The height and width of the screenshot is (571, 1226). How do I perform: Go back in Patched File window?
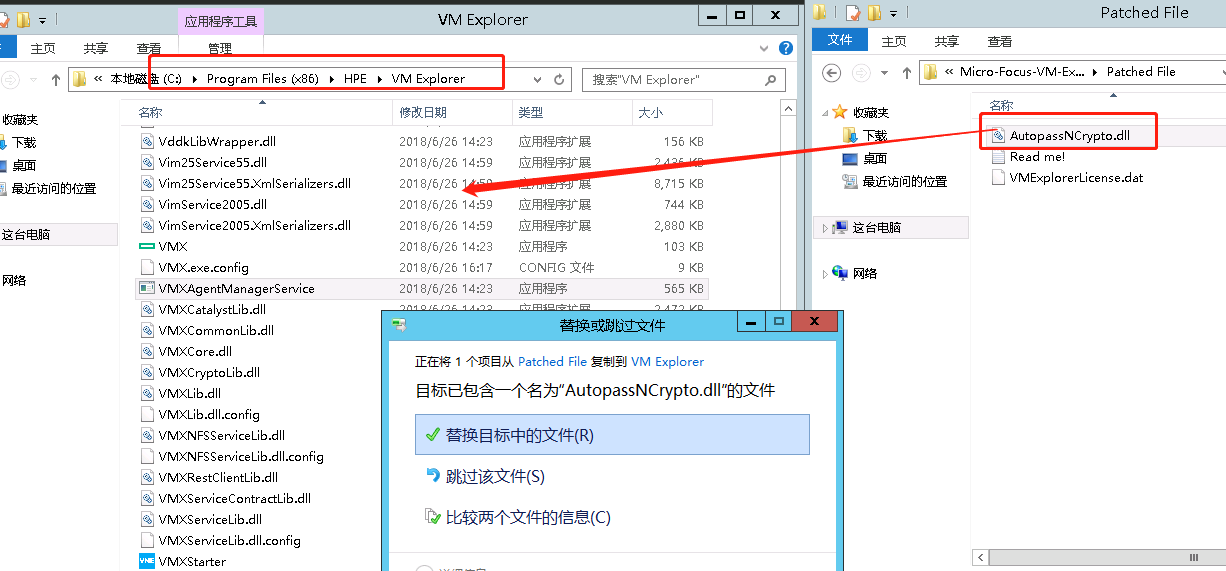[832, 72]
